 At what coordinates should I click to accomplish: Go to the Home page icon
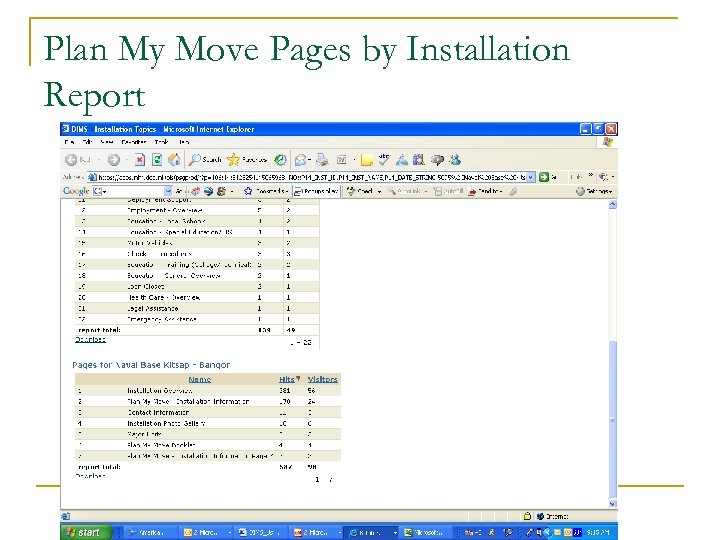(174, 160)
